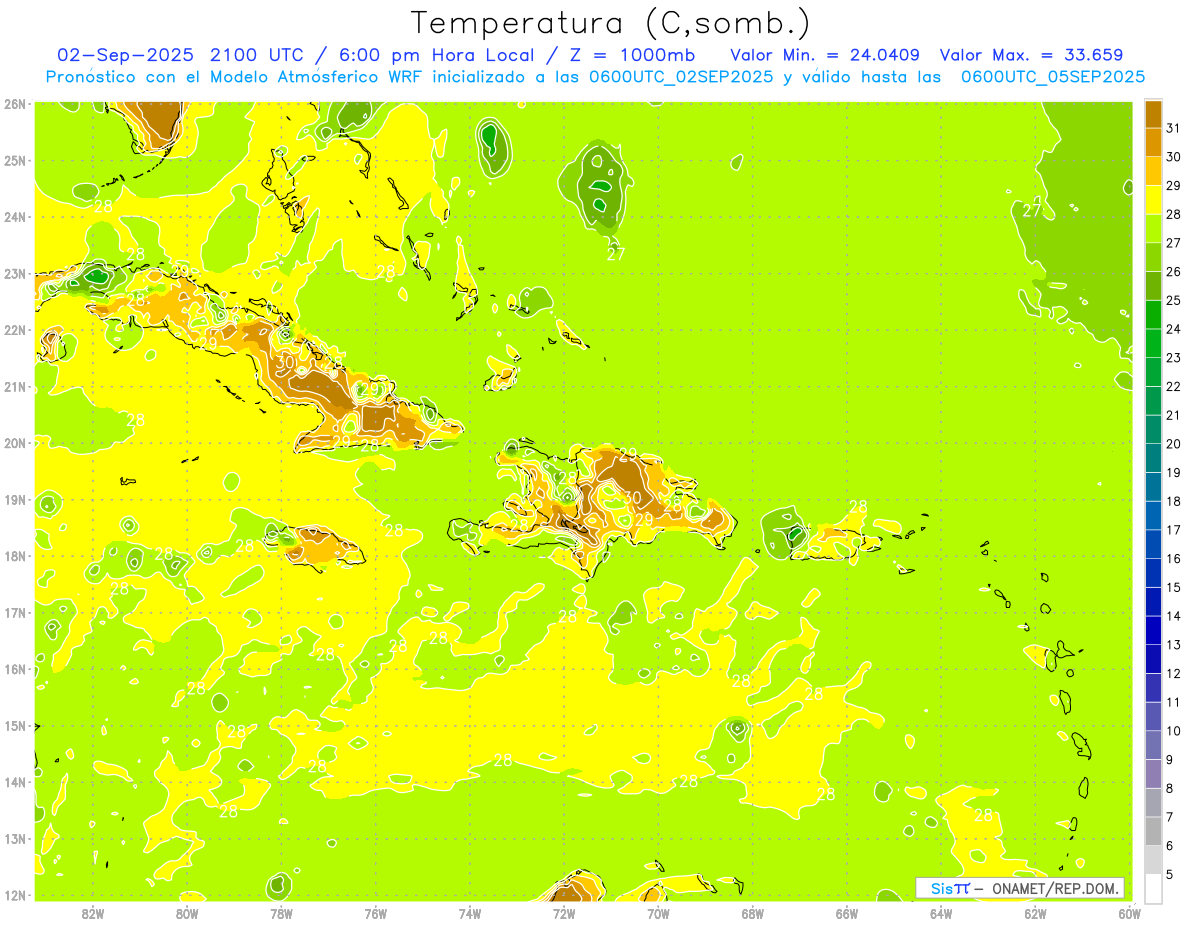Click the 17N latitude label
The height and width of the screenshot is (927, 1200).
tap(15, 612)
